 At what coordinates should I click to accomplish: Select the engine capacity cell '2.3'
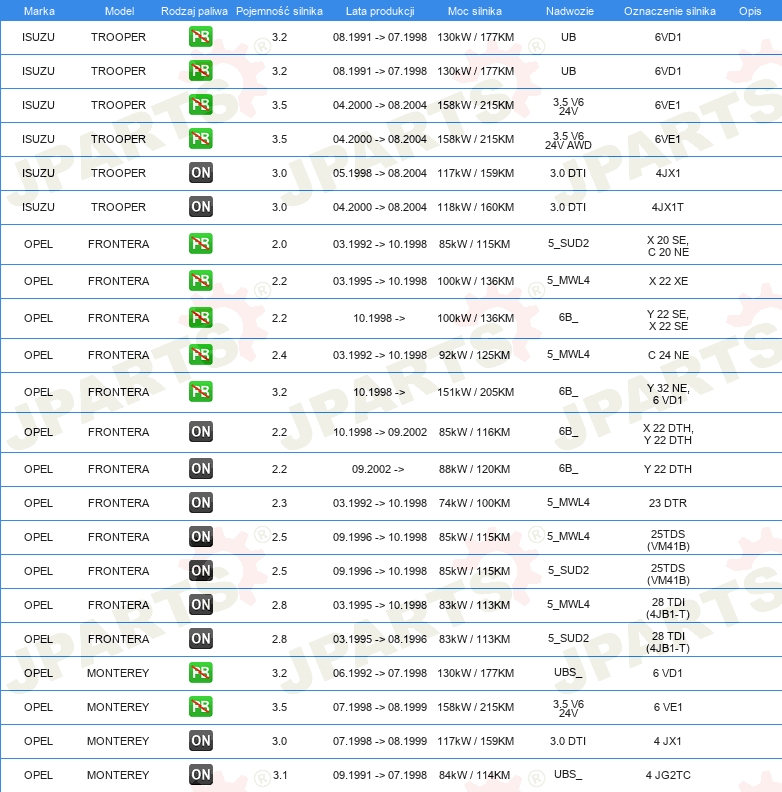(279, 504)
